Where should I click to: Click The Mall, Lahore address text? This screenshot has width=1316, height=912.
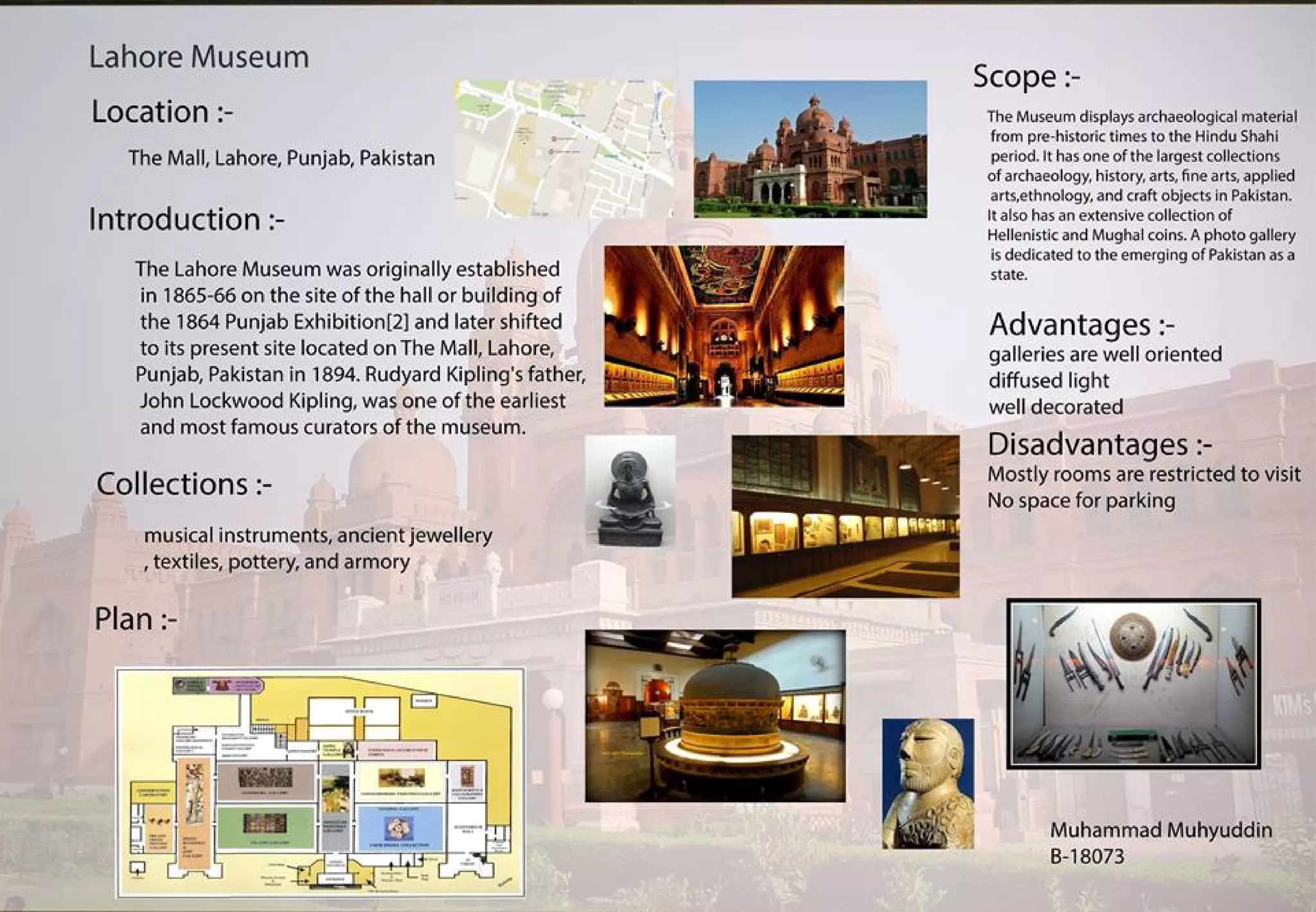281,158
